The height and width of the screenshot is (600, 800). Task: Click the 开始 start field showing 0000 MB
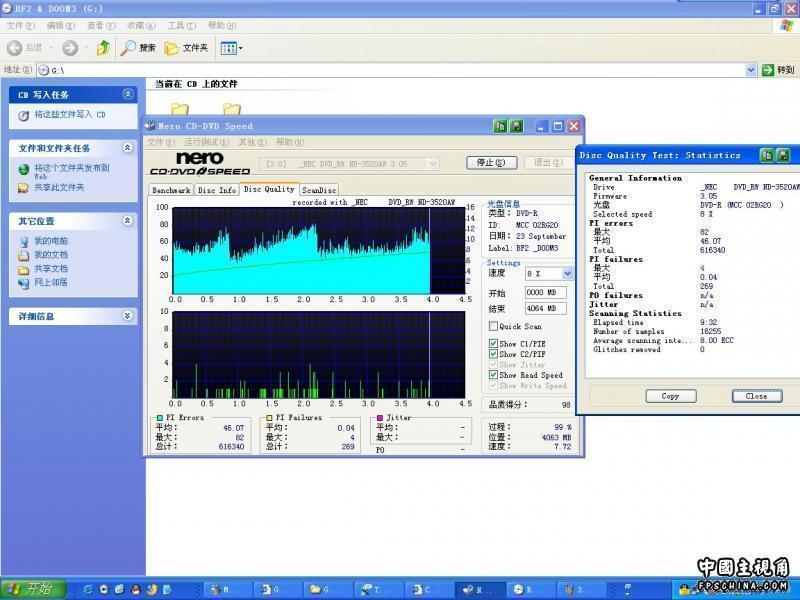(545, 292)
